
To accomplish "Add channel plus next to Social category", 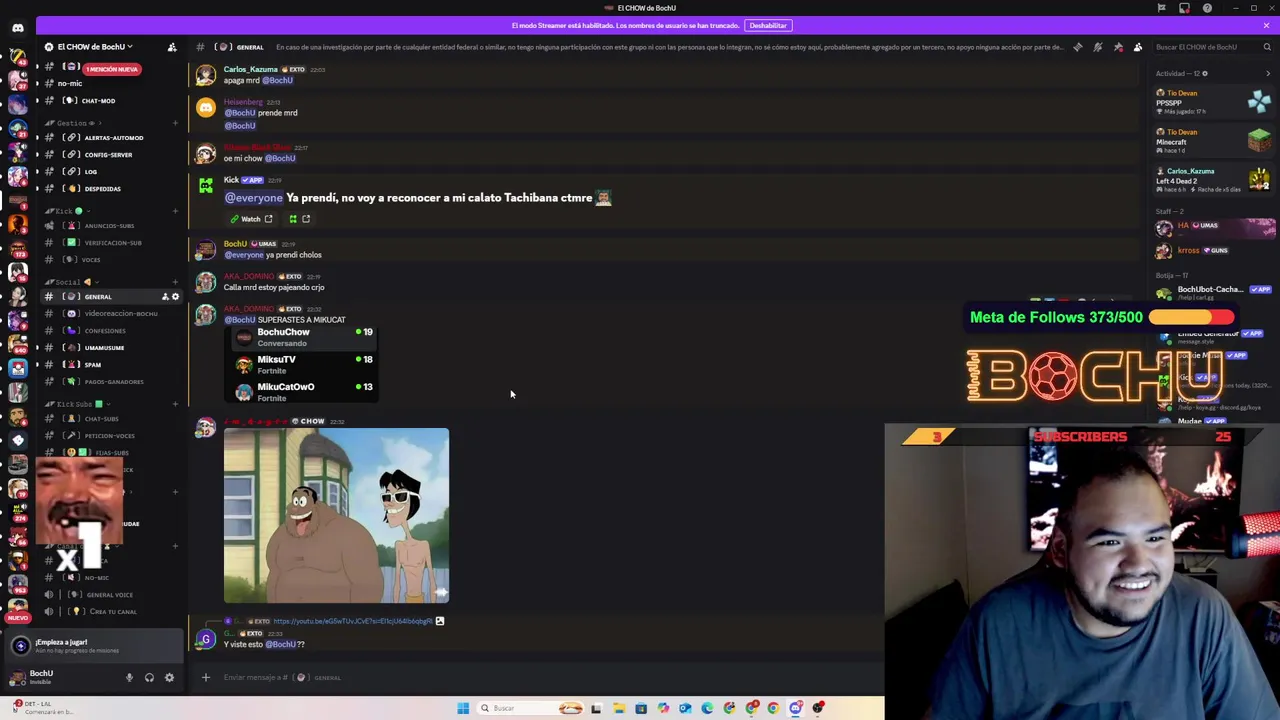I will click(175, 282).
